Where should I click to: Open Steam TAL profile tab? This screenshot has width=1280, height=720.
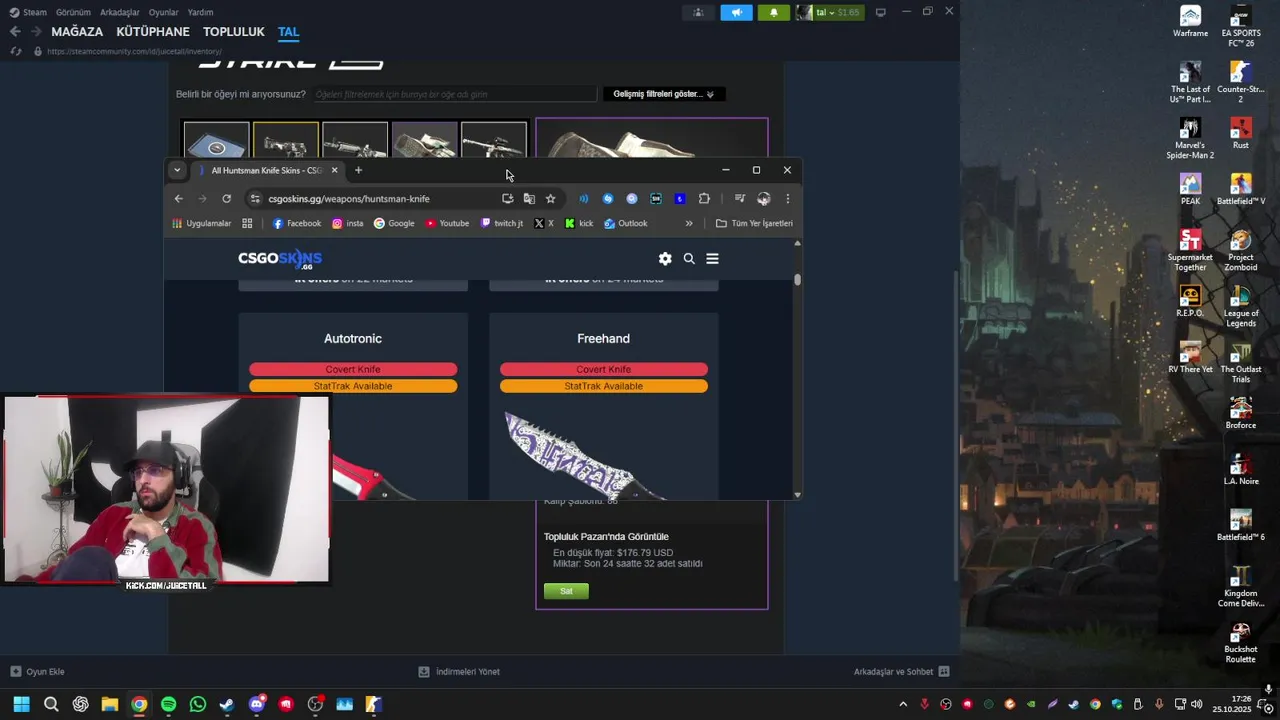(289, 31)
